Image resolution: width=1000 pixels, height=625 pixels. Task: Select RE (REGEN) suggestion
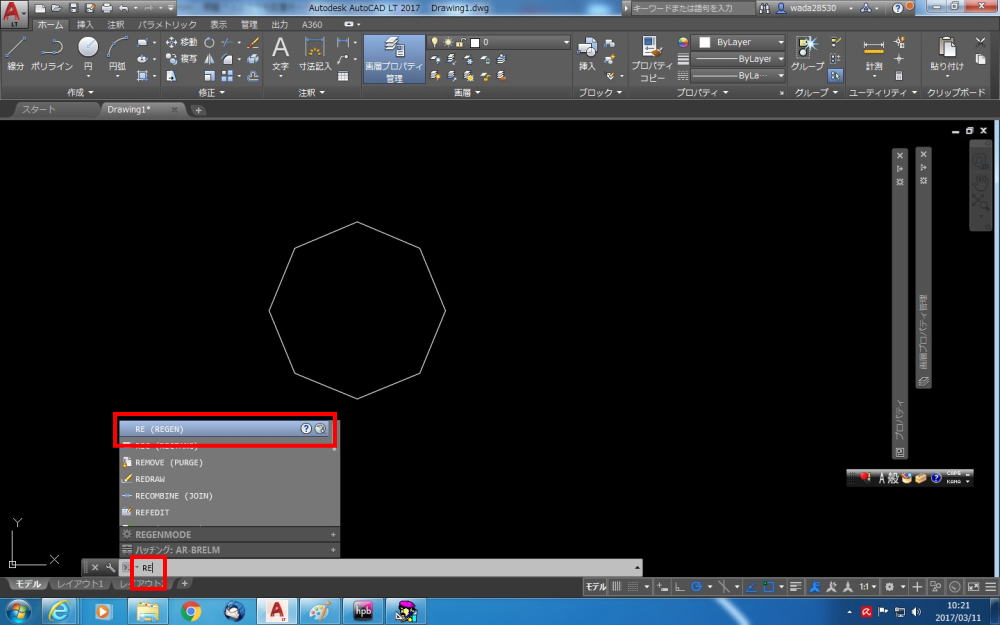coord(226,429)
